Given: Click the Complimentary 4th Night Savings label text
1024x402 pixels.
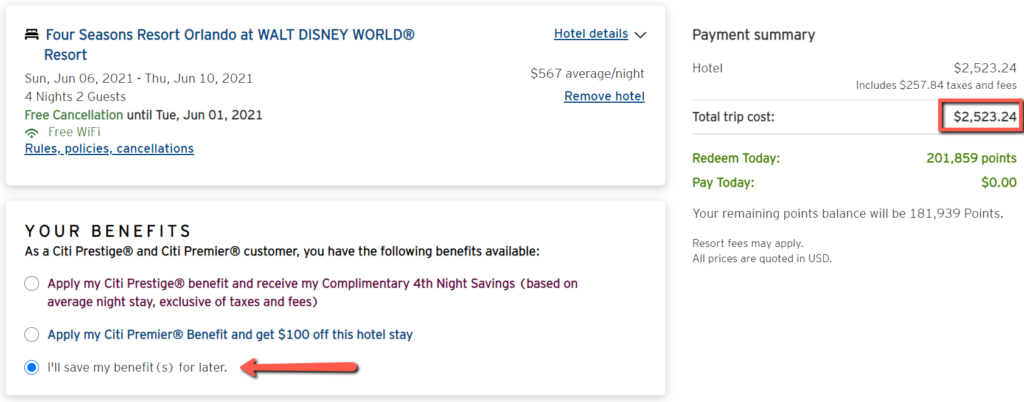Looking at the screenshot, I should coord(312,293).
